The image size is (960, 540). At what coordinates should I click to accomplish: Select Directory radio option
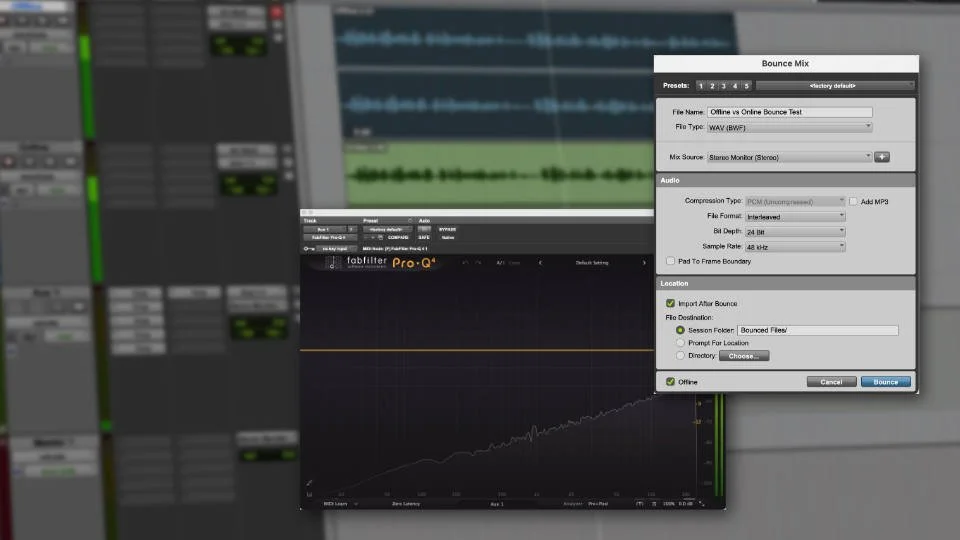tap(680, 356)
